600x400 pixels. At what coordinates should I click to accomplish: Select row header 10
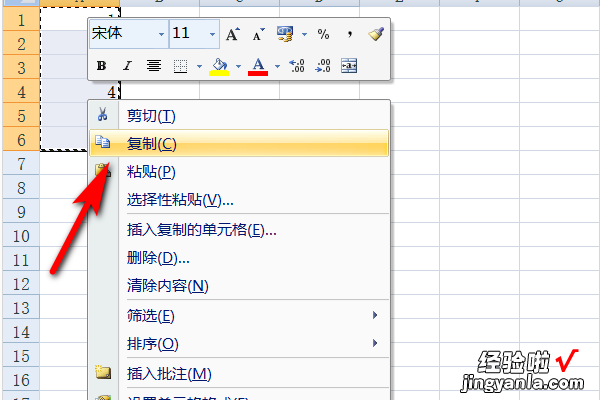click(x=21, y=236)
